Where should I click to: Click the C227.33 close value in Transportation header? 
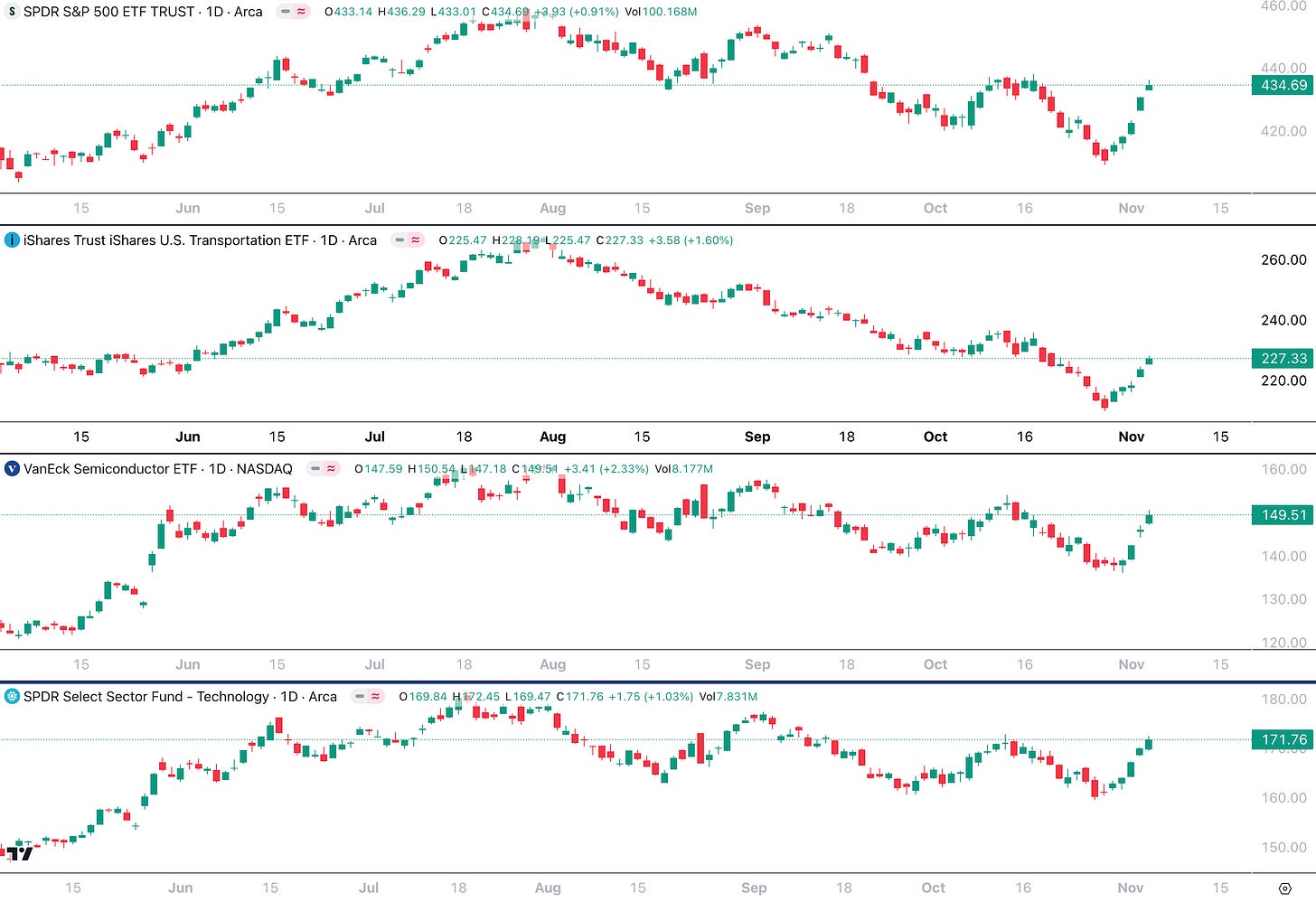(x=619, y=240)
